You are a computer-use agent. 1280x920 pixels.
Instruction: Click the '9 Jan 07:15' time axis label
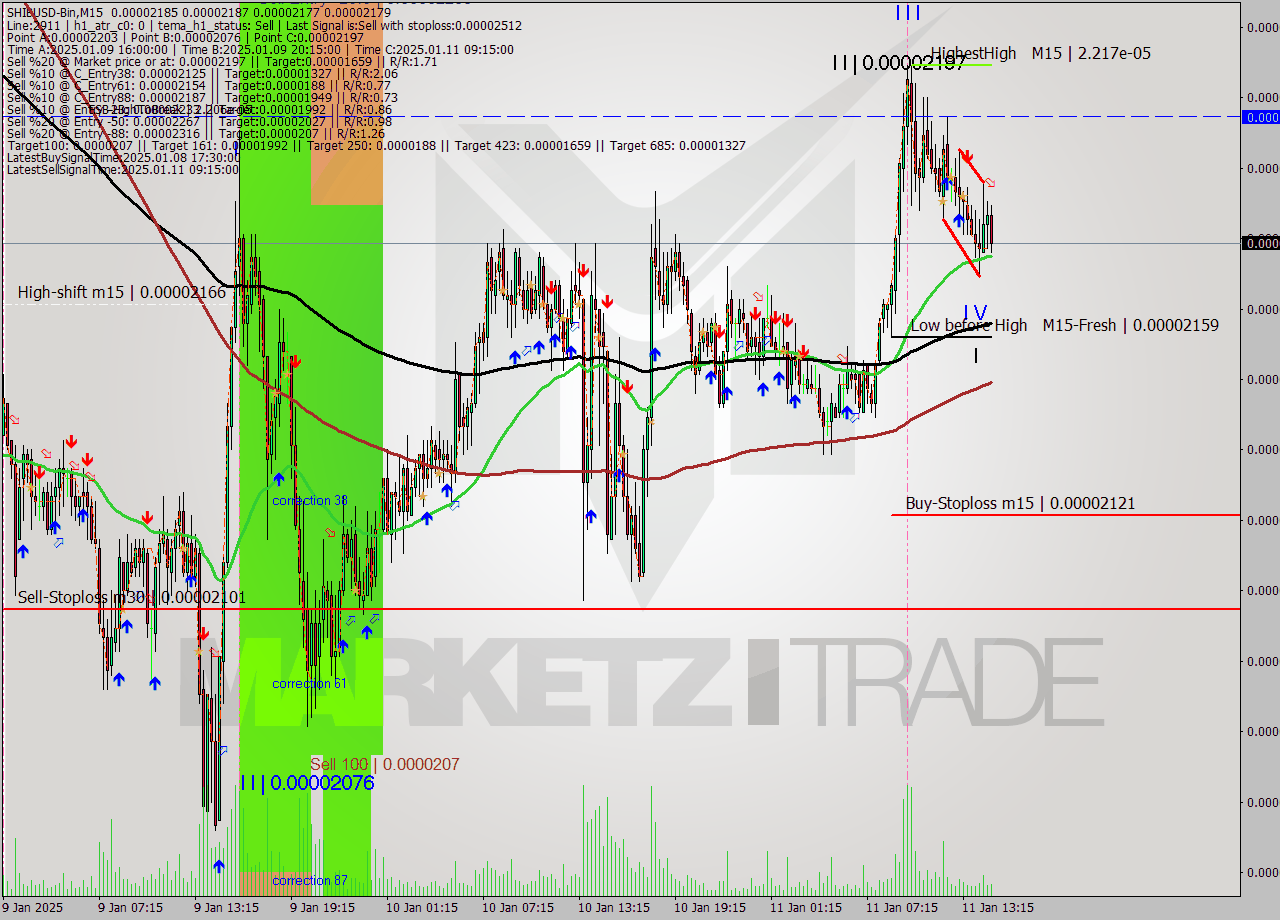click(130, 907)
